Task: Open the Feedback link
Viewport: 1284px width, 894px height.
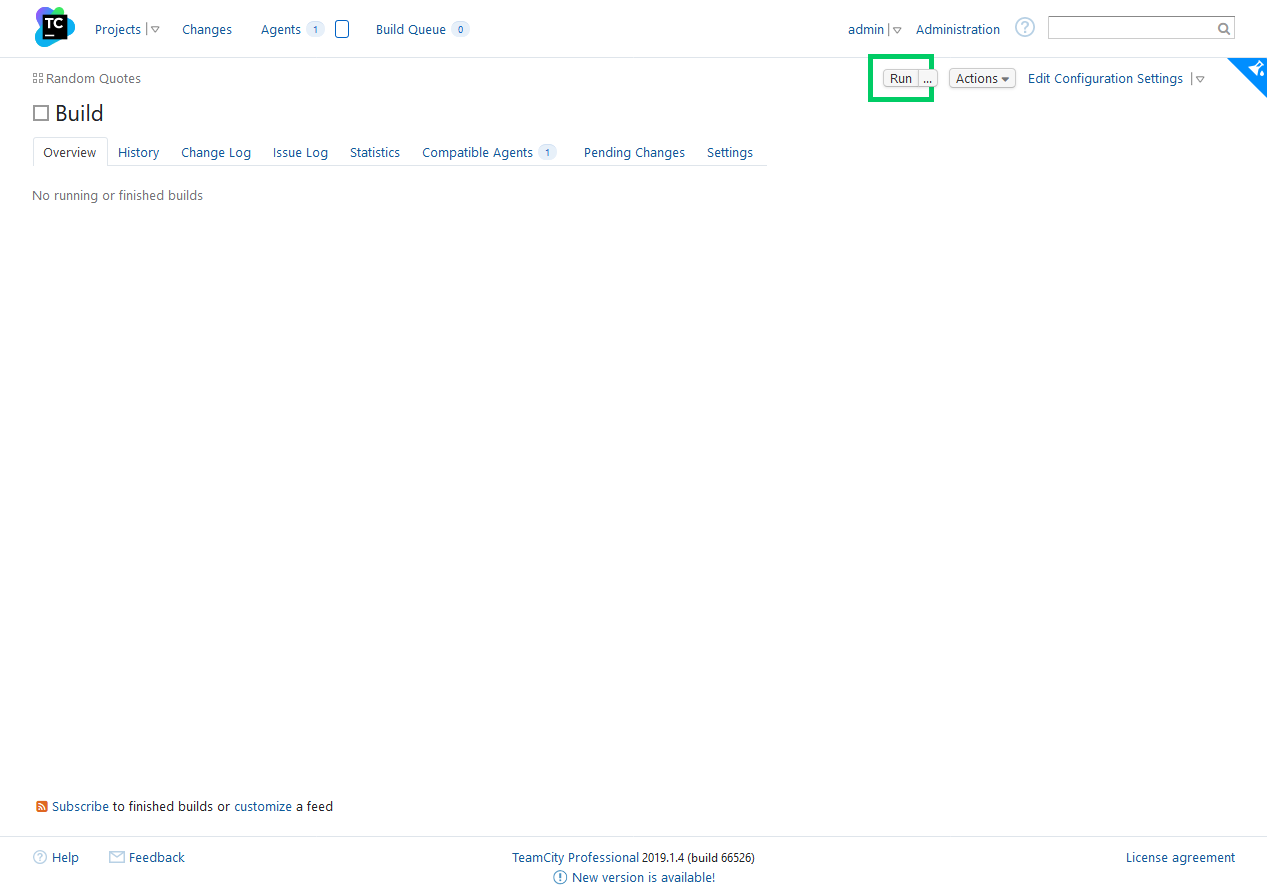Action: 157,857
